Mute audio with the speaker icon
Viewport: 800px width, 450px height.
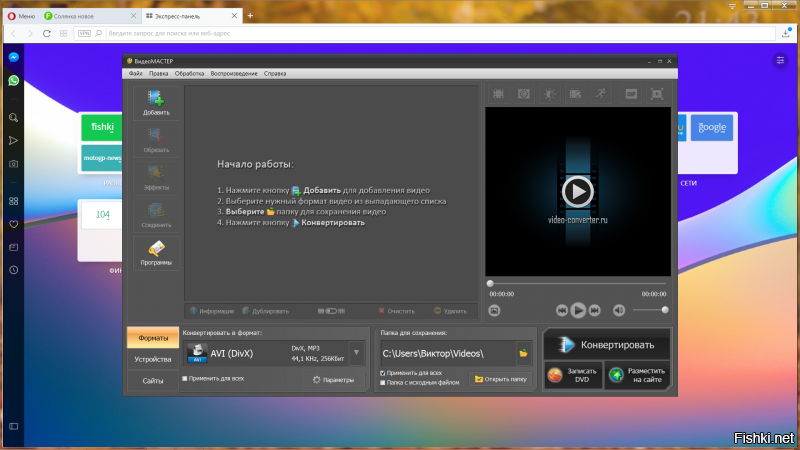click(619, 310)
